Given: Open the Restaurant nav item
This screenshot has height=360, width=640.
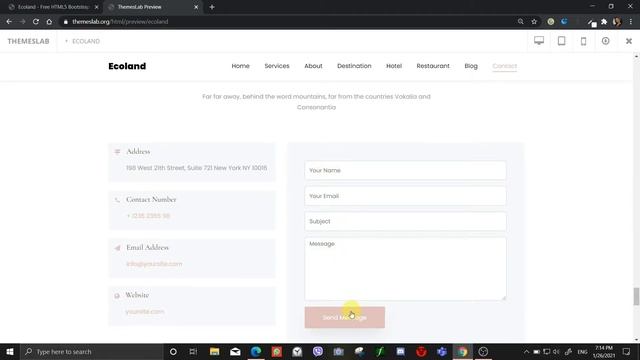Looking at the screenshot, I should [x=433, y=66].
